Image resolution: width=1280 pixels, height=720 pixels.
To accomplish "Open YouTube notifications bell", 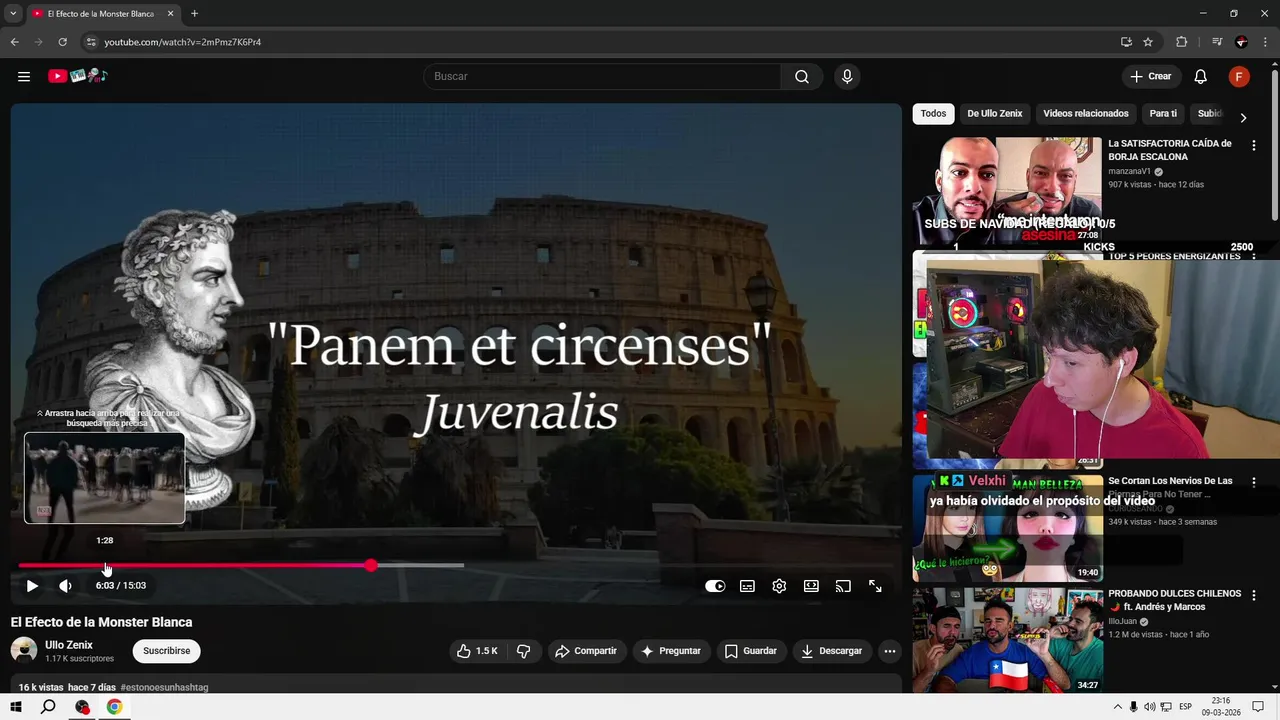I will 1201,77.
